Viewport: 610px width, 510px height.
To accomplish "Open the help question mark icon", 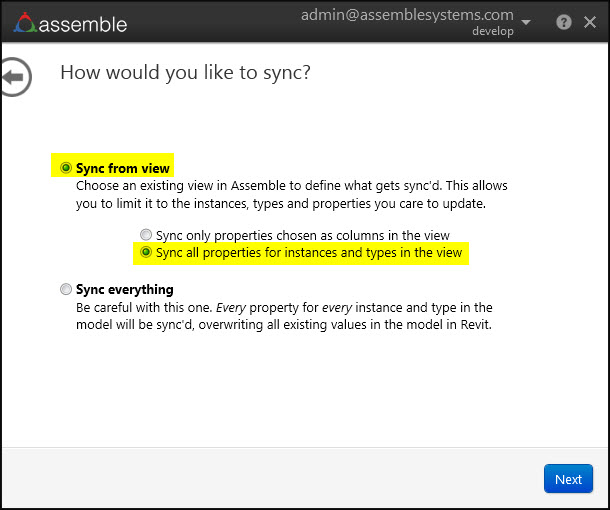I will click(564, 21).
